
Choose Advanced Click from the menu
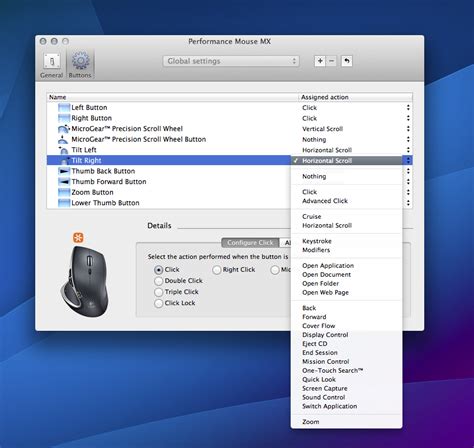pyautogui.click(x=347, y=201)
